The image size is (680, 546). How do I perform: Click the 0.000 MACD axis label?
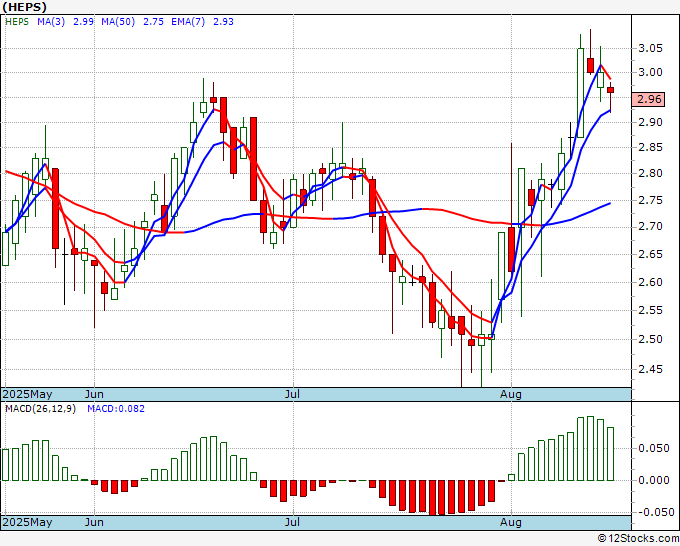pyautogui.click(x=654, y=480)
